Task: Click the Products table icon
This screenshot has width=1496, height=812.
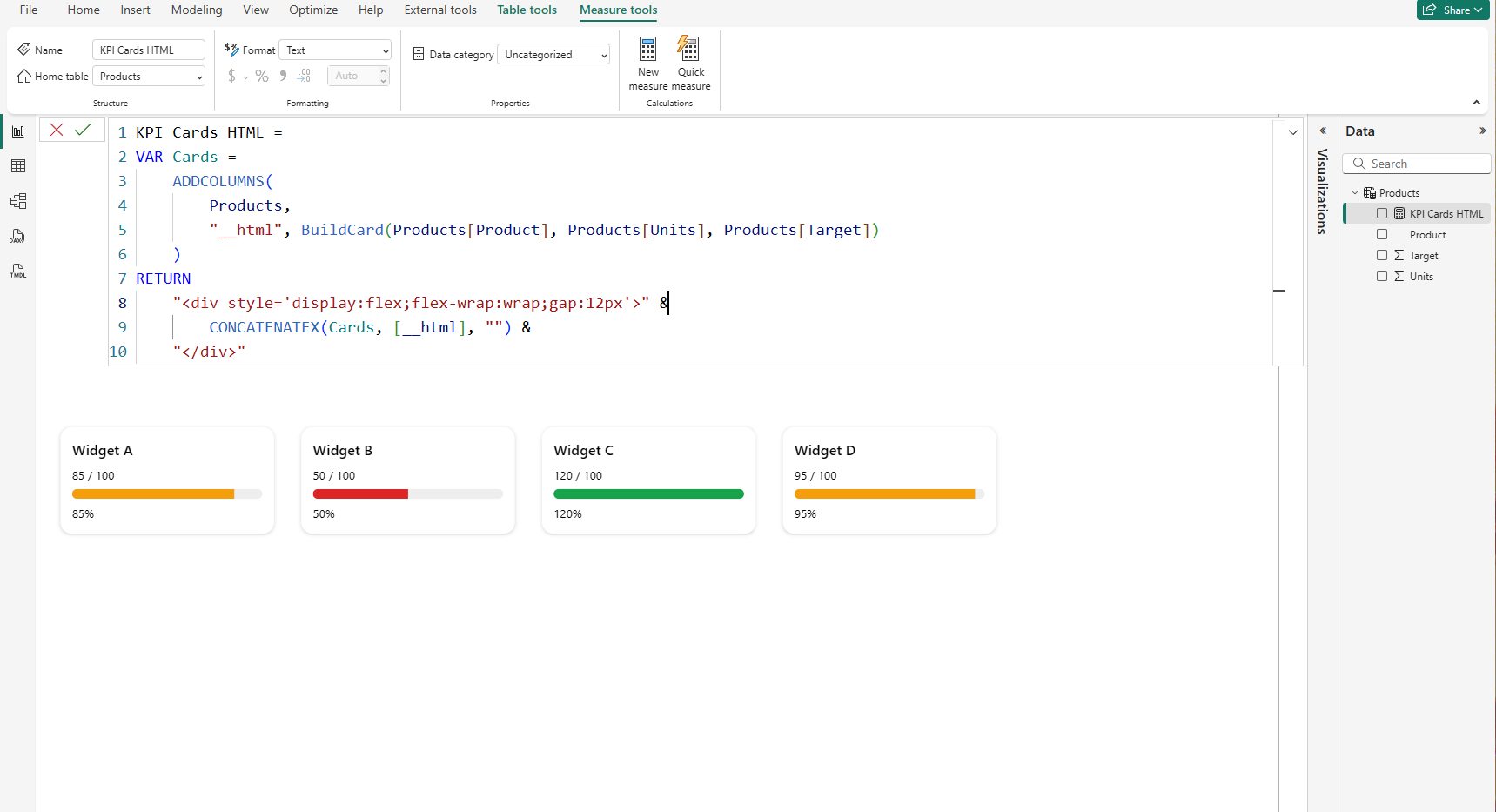Action: pos(1370,193)
